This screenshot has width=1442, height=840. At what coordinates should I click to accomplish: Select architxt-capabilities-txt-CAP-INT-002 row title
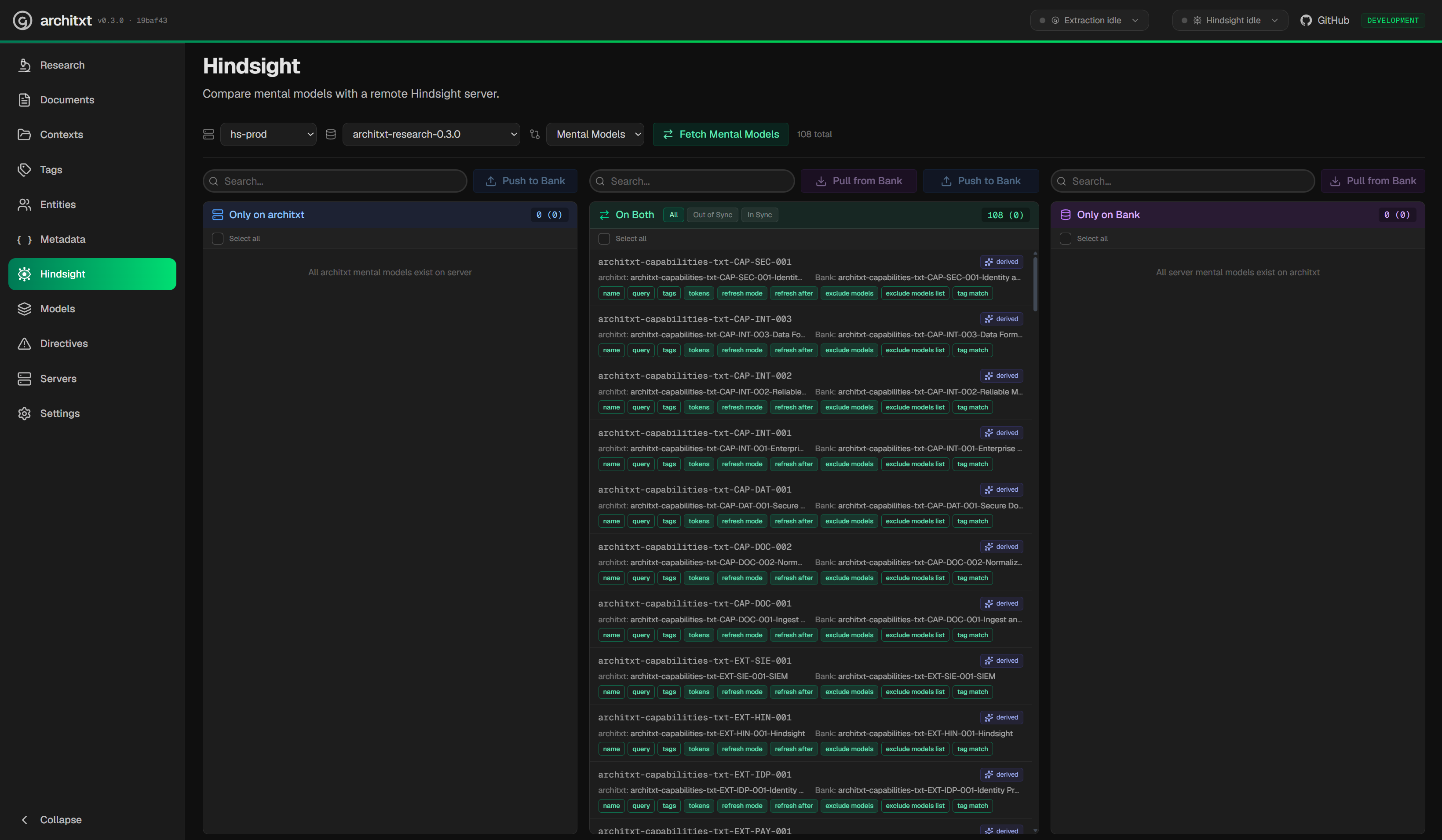point(695,376)
